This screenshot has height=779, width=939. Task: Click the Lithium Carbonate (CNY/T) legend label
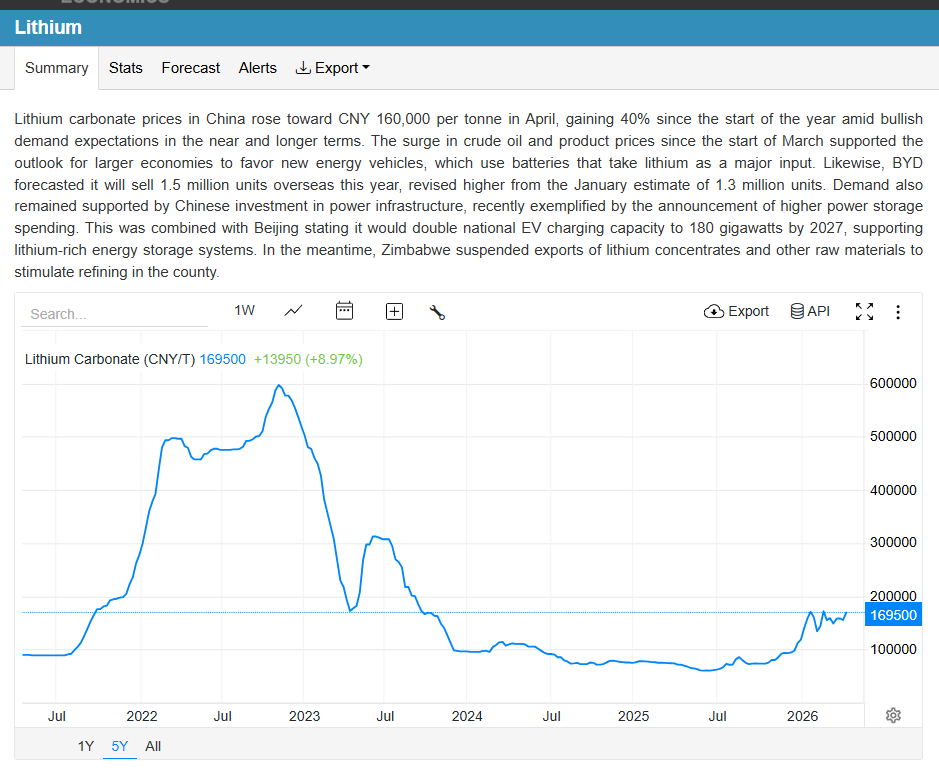(110, 359)
